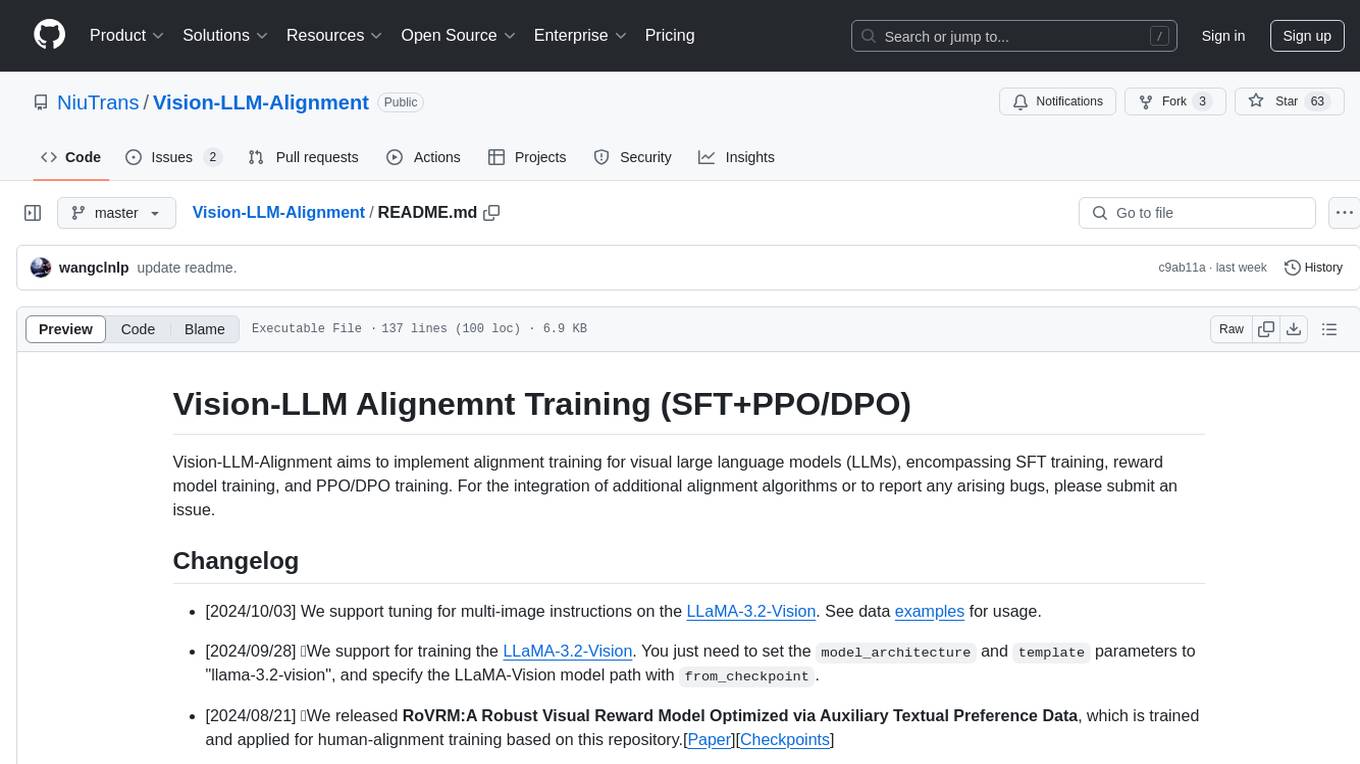The image size is (1360, 764).
Task: Click the model_architecture code text
Action: [895, 652]
